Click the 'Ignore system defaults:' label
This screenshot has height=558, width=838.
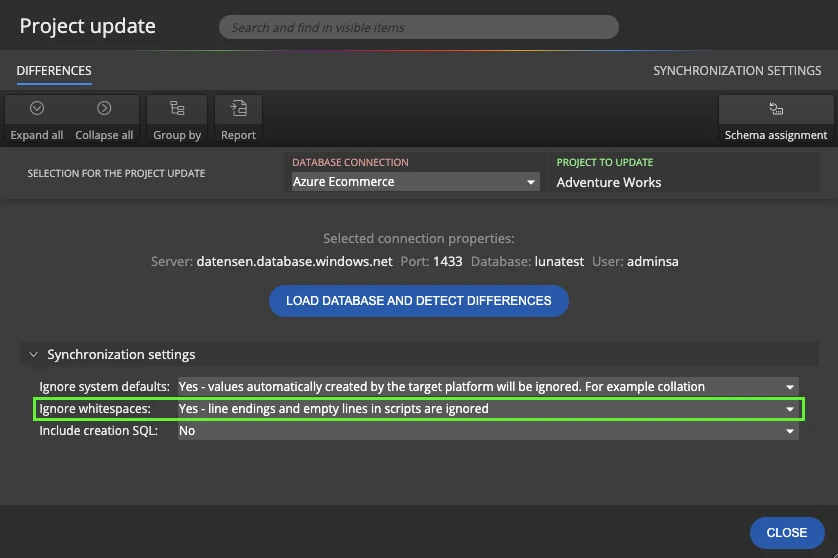pos(104,386)
